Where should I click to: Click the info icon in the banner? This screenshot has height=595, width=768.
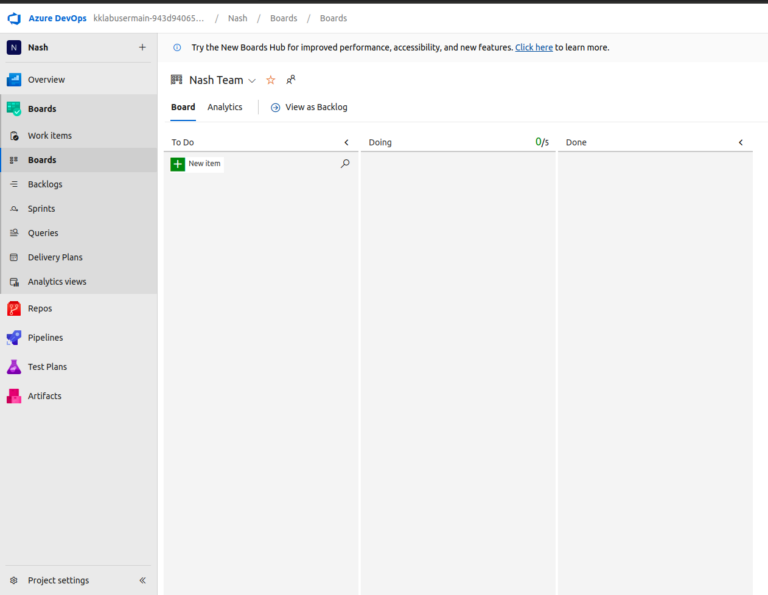[x=177, y=48]
